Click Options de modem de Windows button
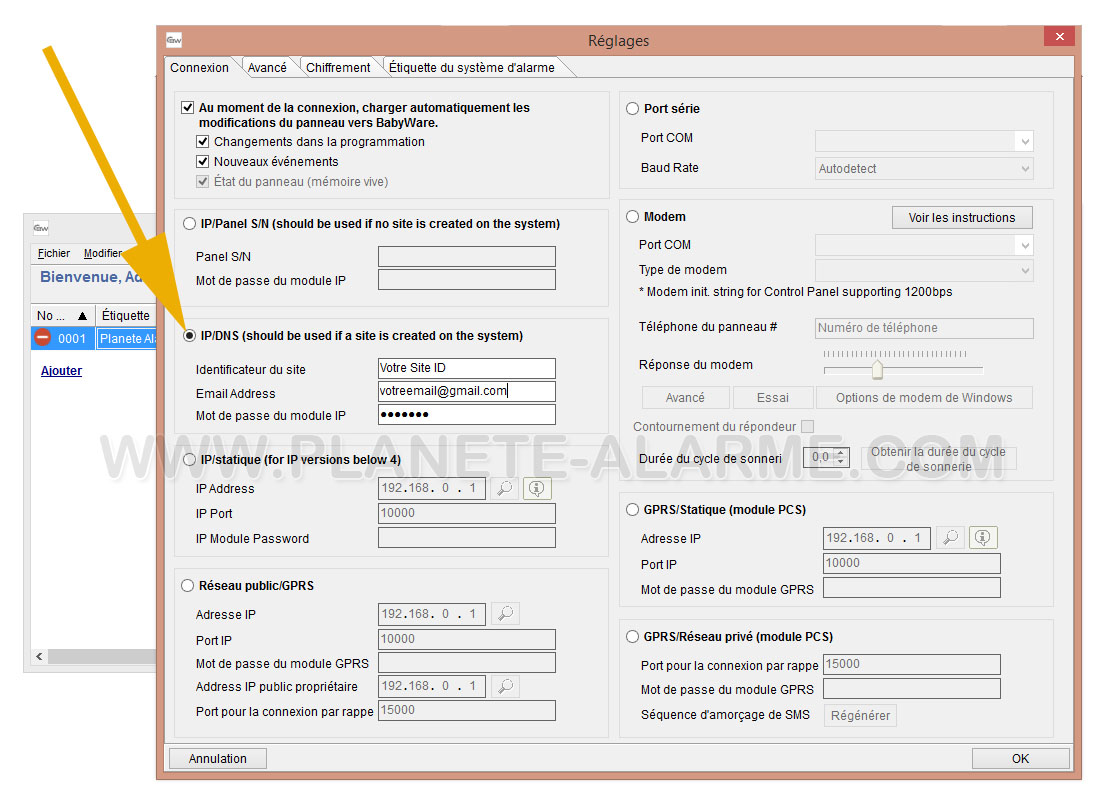The image size is (1105, 794). 924,397
